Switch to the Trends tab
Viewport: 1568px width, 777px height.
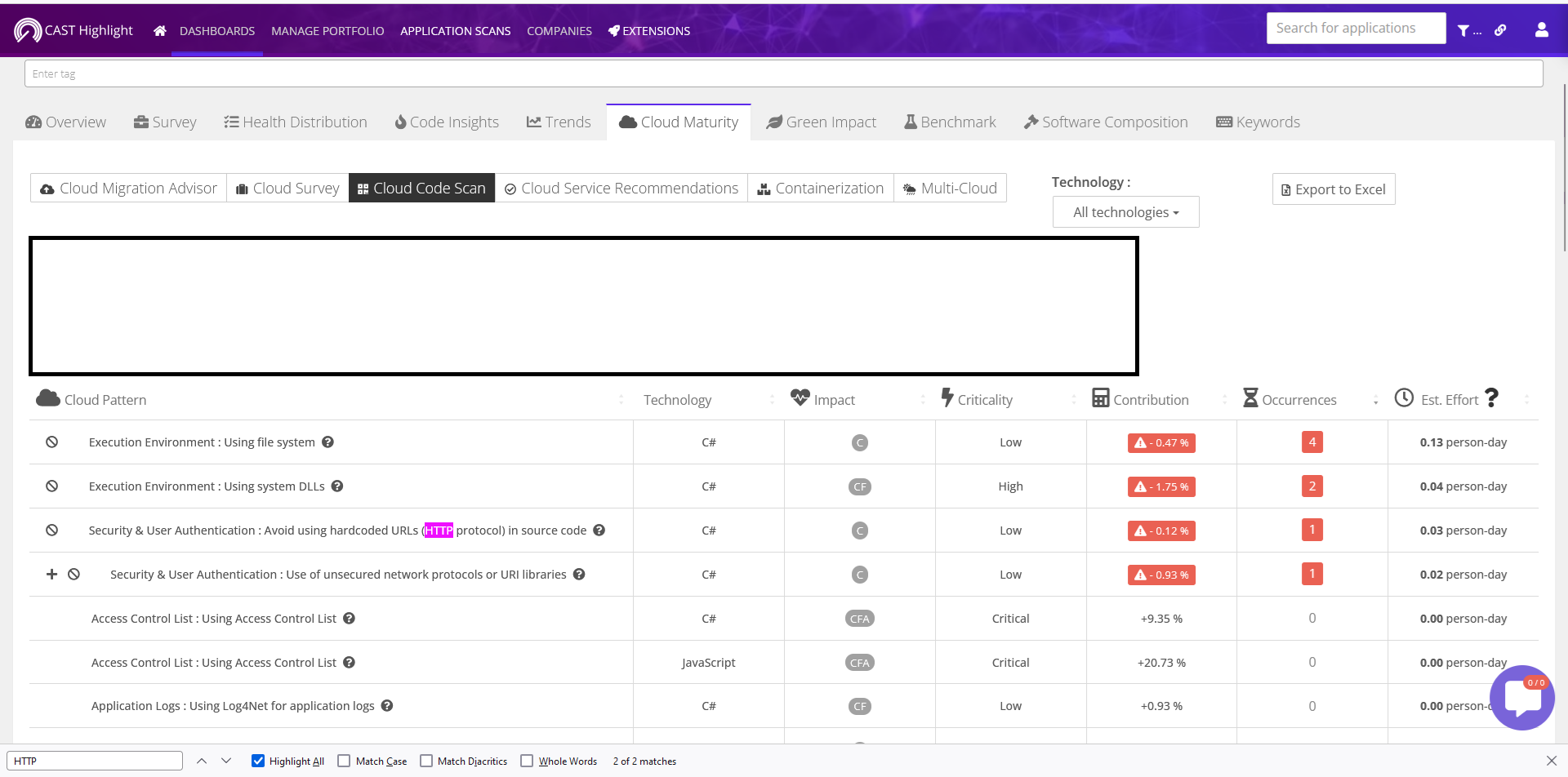559,122
